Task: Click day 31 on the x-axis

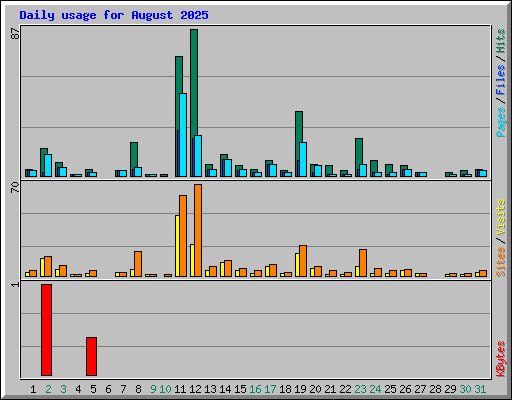Action: pyautogui.click(x=480, y=389)
